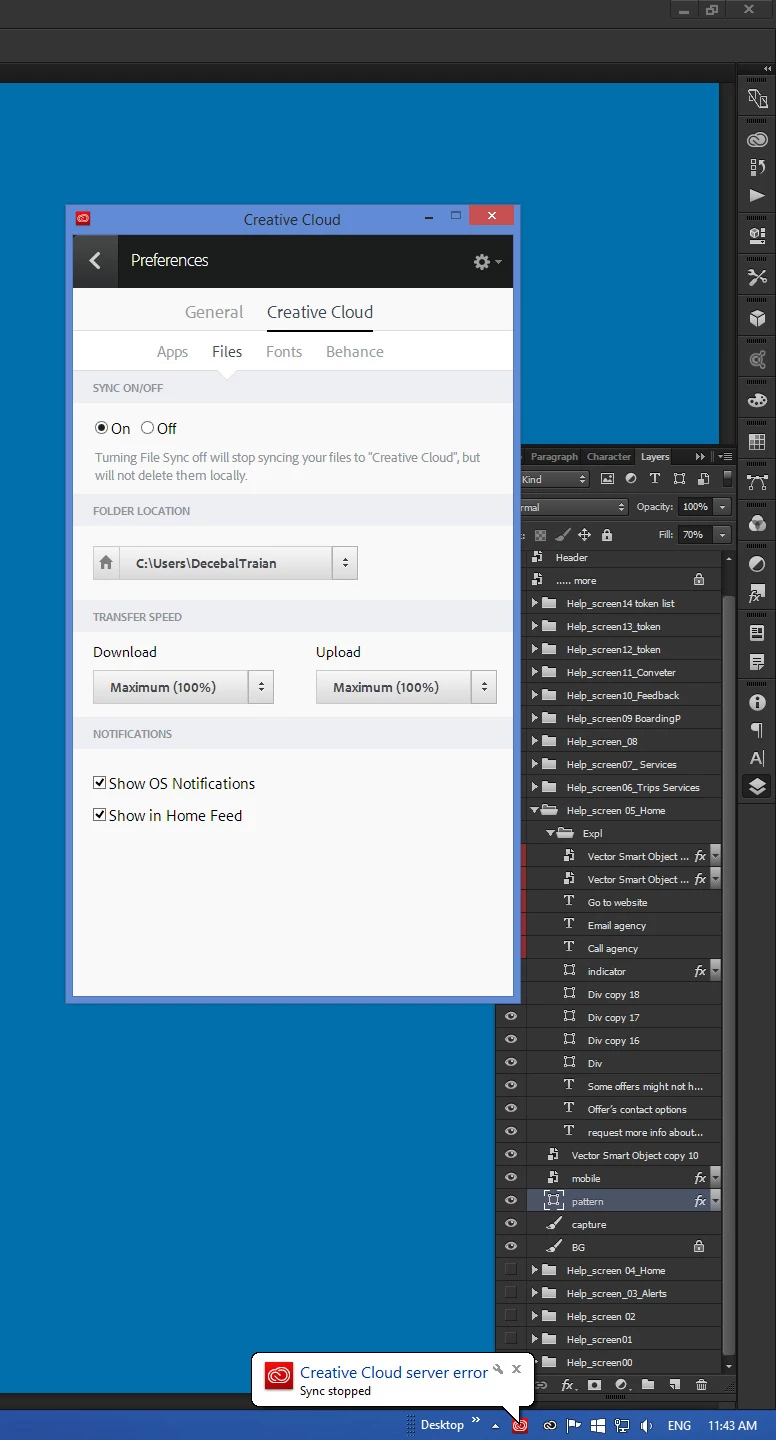This screenshot has height=1440, width=776.
Task: Open the Libraries (Creative Cloud) panel icon
Action: [757, 139]
